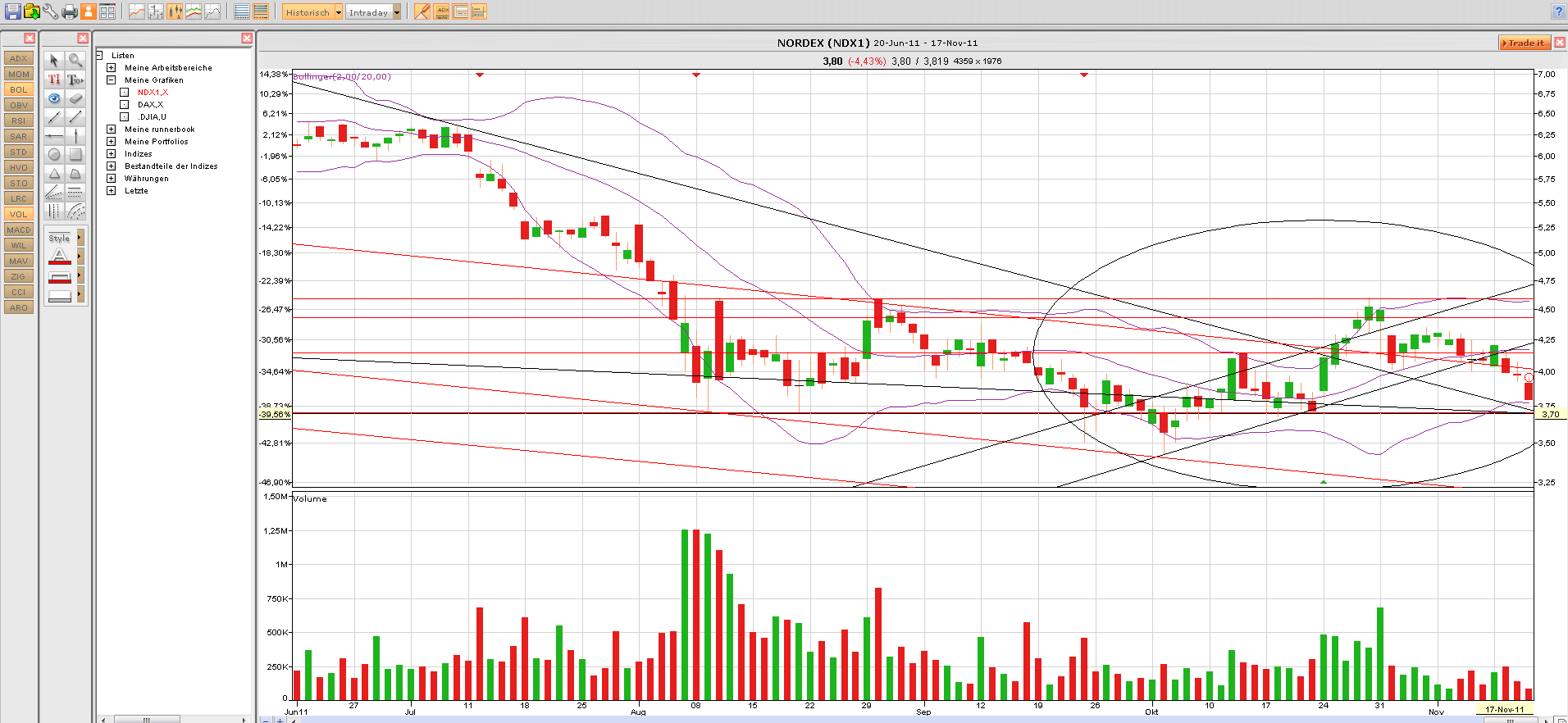The image size is (1568, 723).
Task: Select .DJIA,U chart in the list
Action: coord(153,116)
